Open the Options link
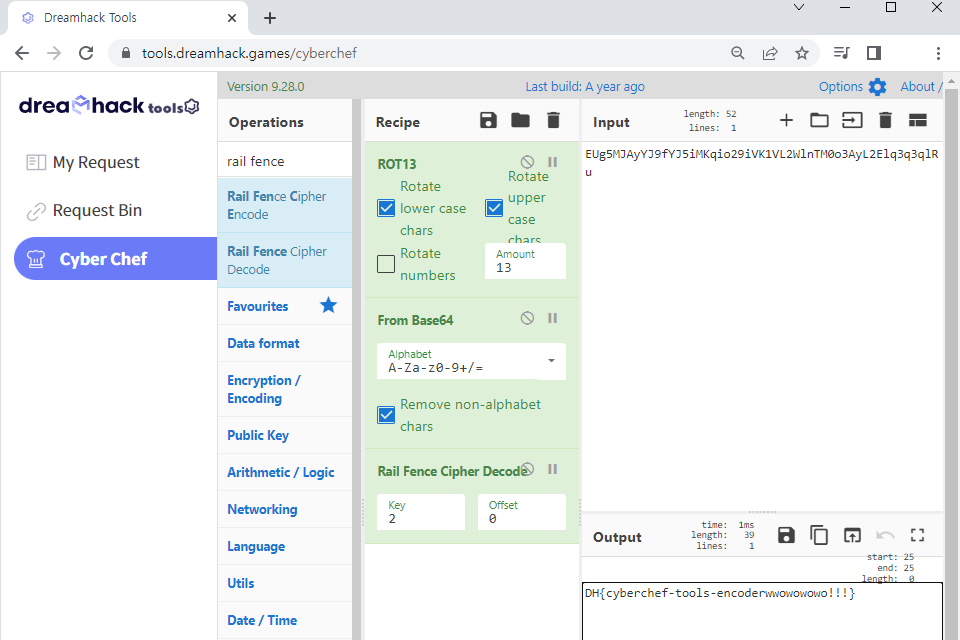Image resolution: width=960 pixels, height=640 pixels. click(841, 87)
